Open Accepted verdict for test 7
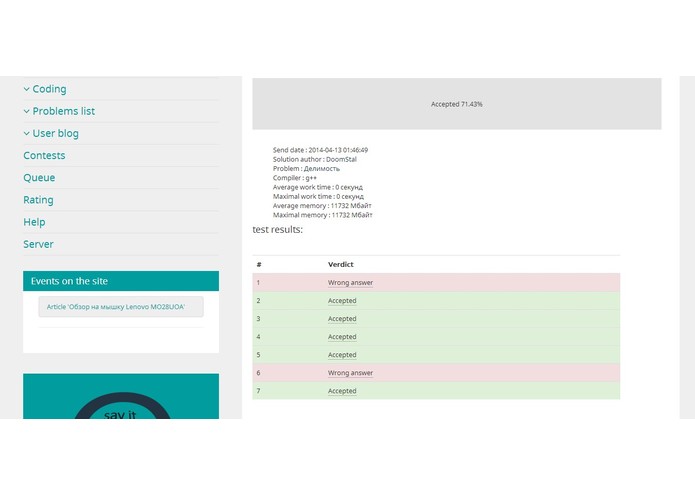 pos(342,391)
